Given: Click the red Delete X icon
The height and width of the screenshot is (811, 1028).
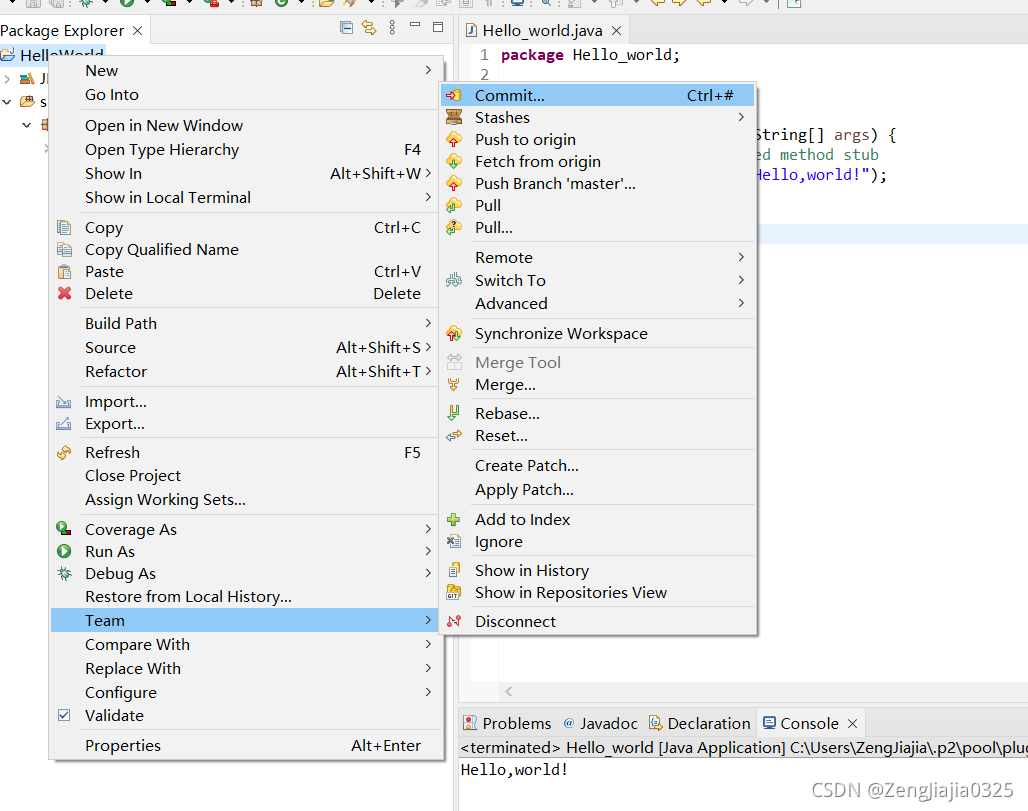Looking at the screenshot, I should (64, 294).
